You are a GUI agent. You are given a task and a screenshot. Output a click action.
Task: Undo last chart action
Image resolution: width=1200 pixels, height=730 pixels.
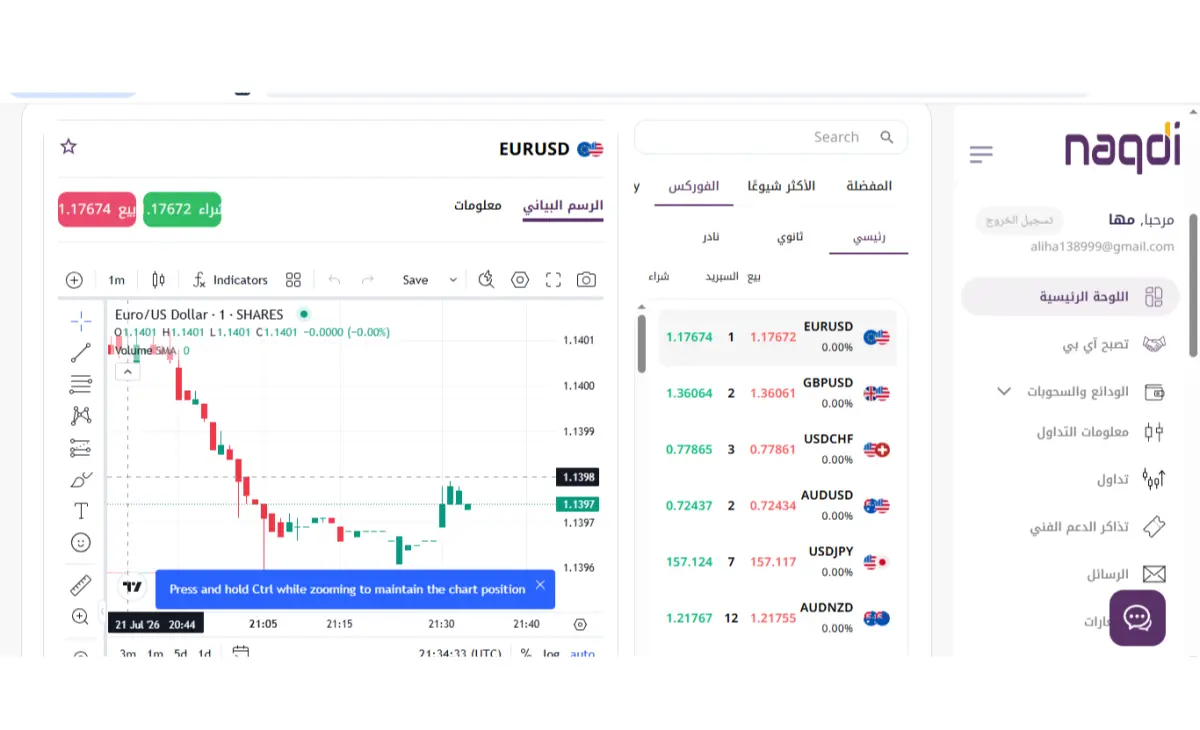pos(334,280)
